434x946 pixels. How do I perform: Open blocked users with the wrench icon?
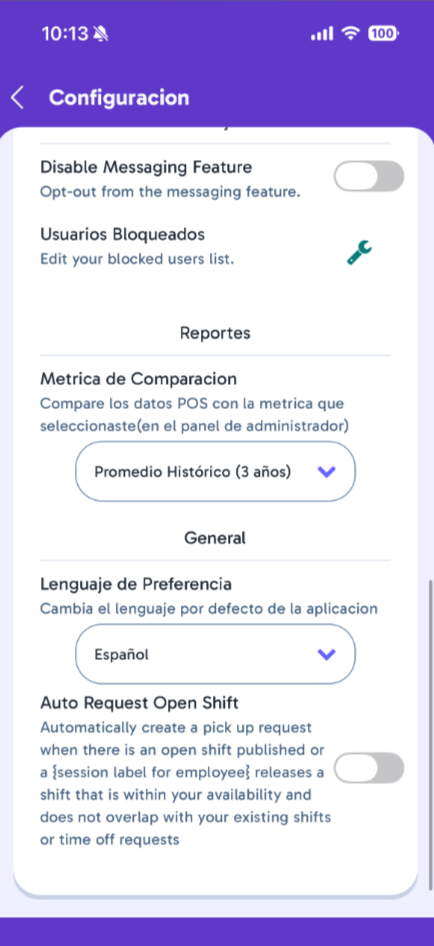point(359,252)
